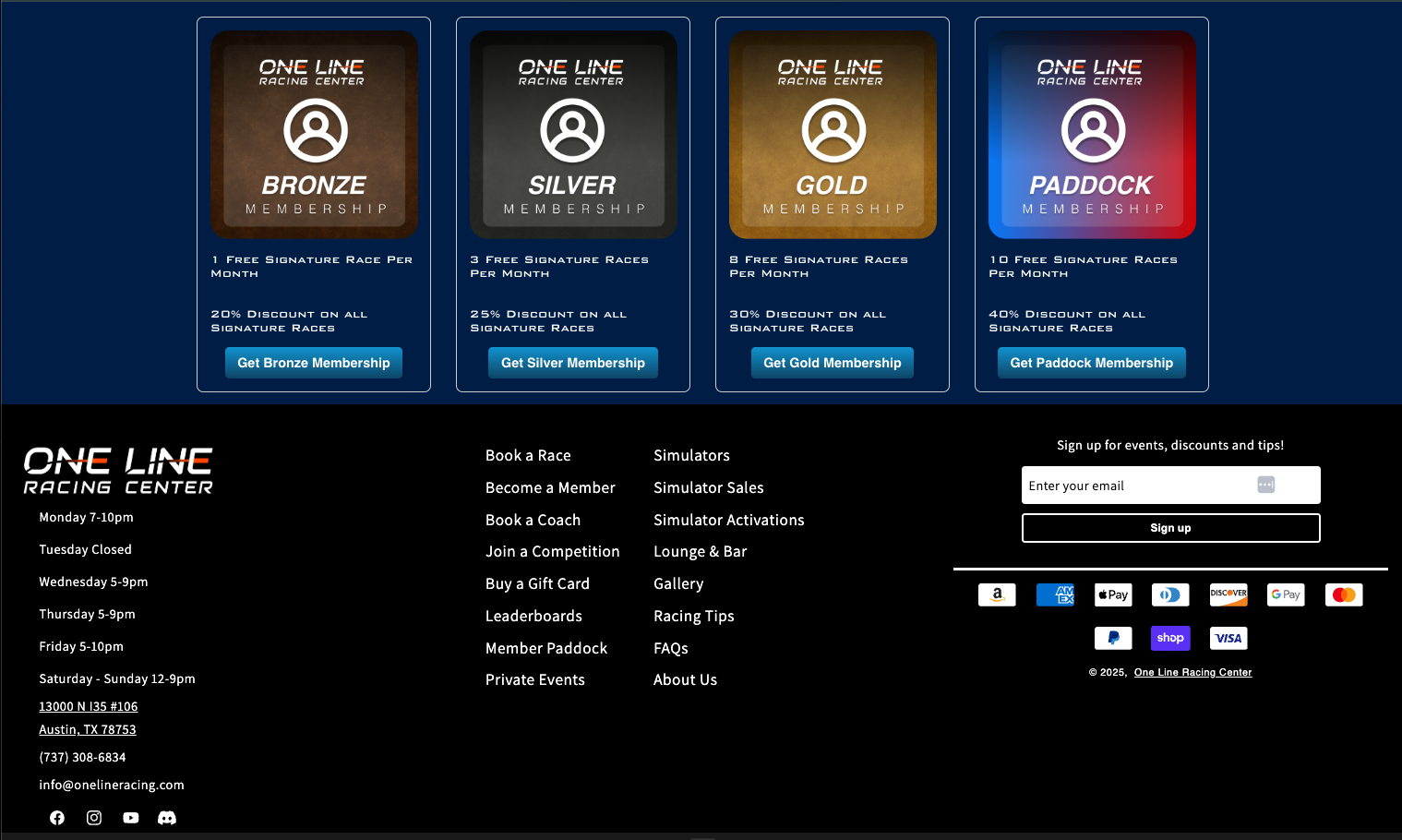Viewport: 1402px width, 840px height.
Task: Open the About Us link
Action: pyautogui.click(x=685, y=679)
